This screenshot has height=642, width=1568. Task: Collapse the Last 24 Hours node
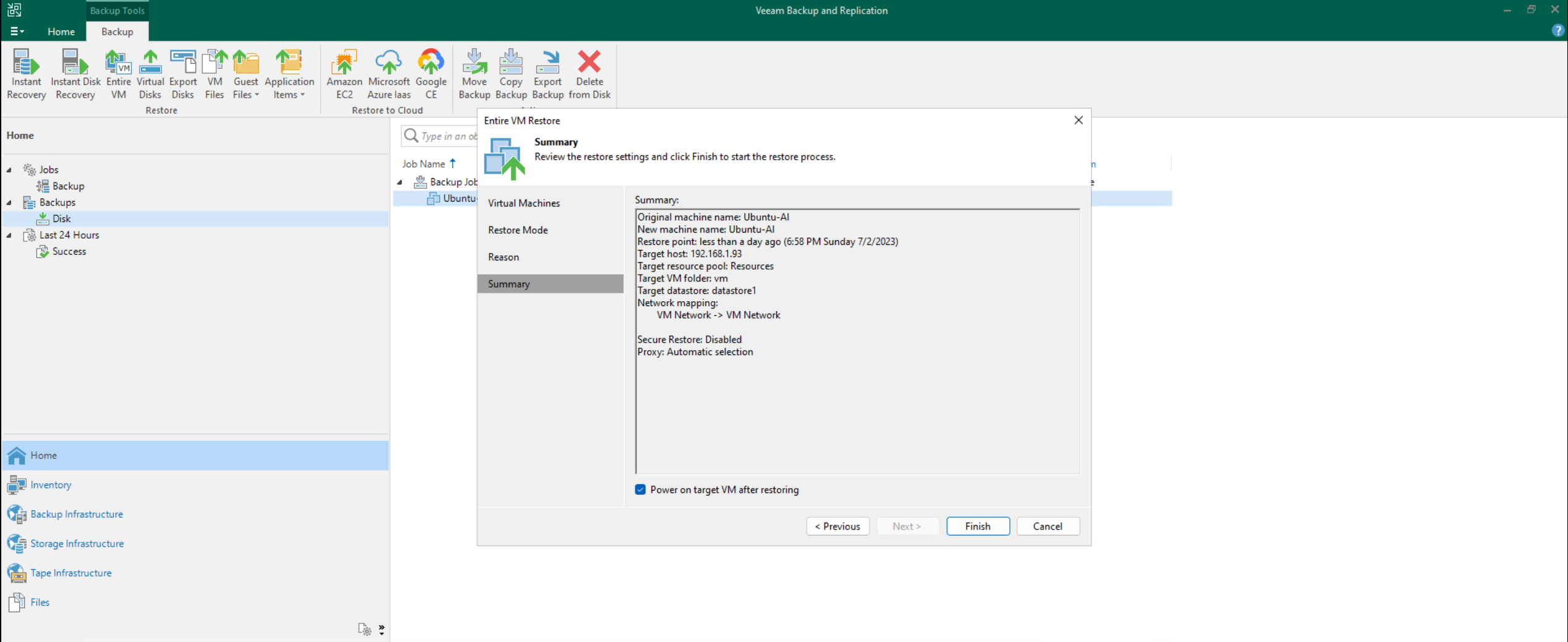(9, 235)
